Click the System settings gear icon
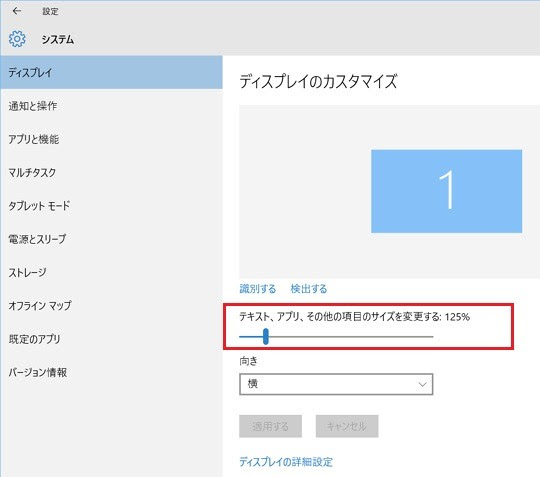The image size is (540, 477). point(17,39)
